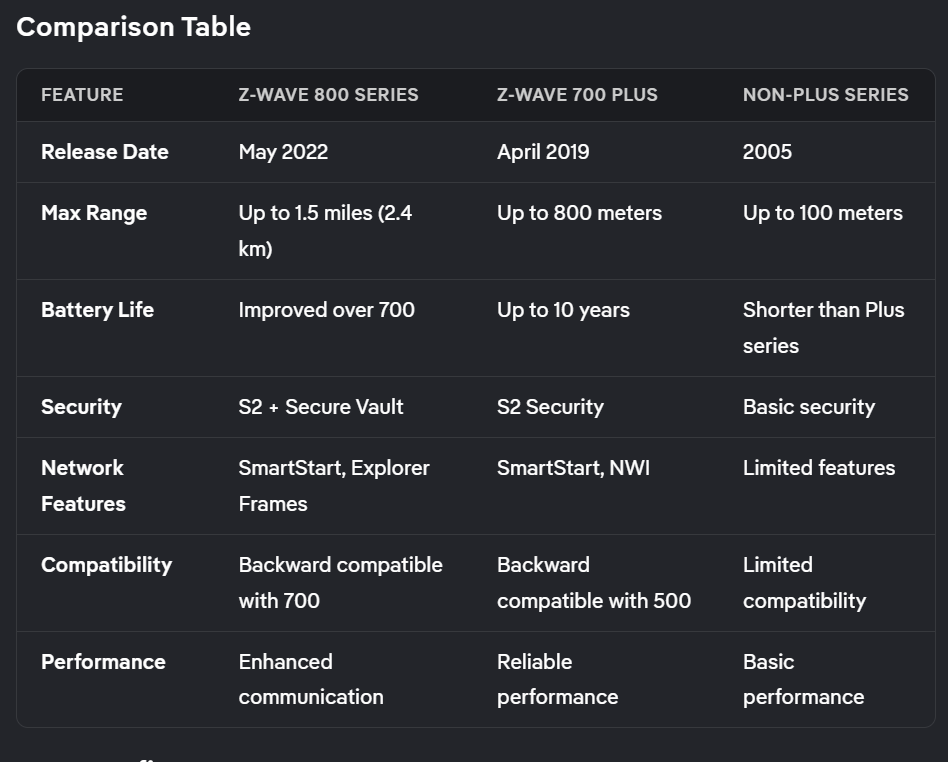The height and width of the screenshot is (762, 948).
Task: Click the Basic security cell
Action: click(x=808, y=407)
